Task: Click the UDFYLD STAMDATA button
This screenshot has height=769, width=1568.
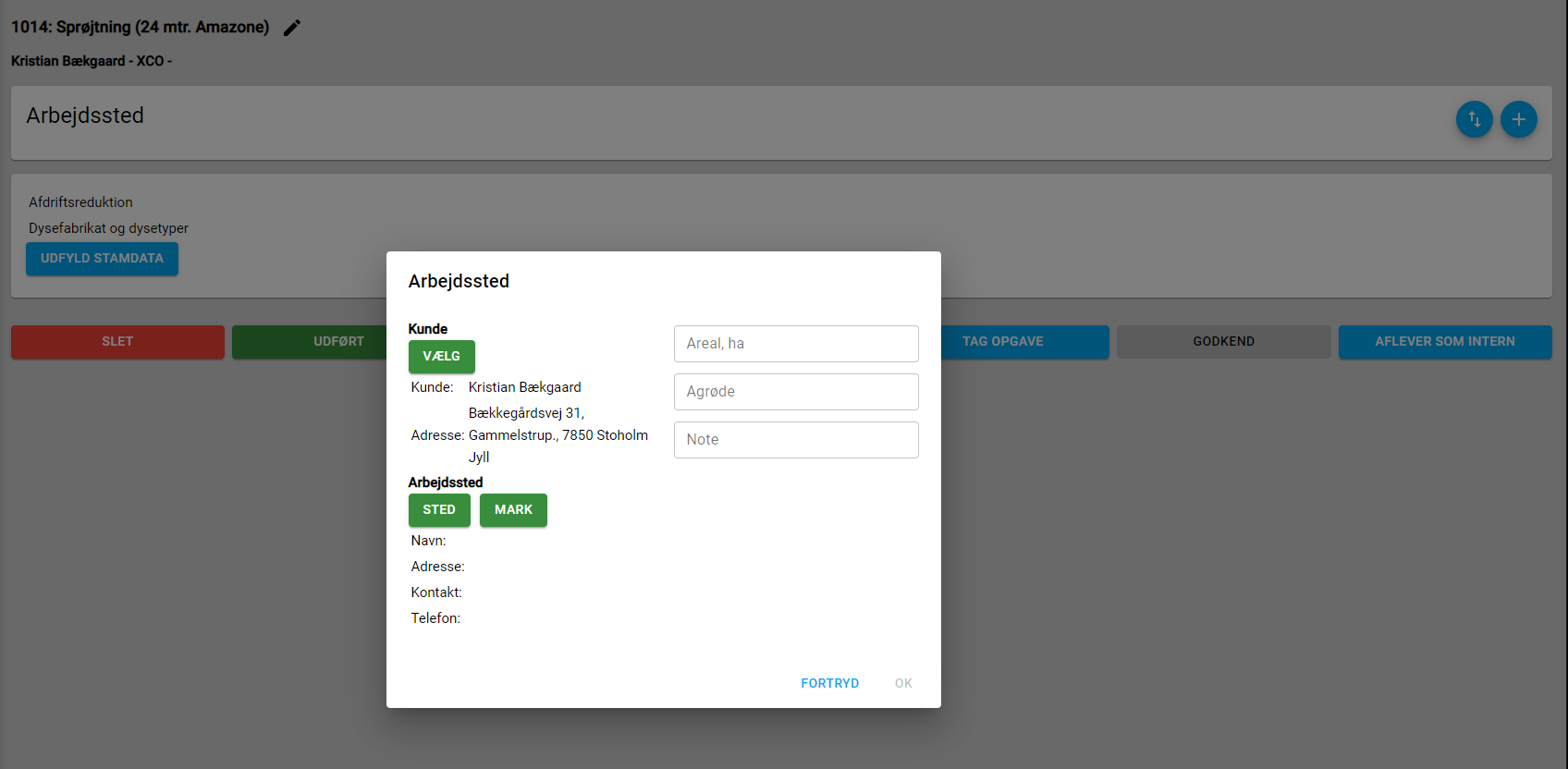Action: [102, 259]
